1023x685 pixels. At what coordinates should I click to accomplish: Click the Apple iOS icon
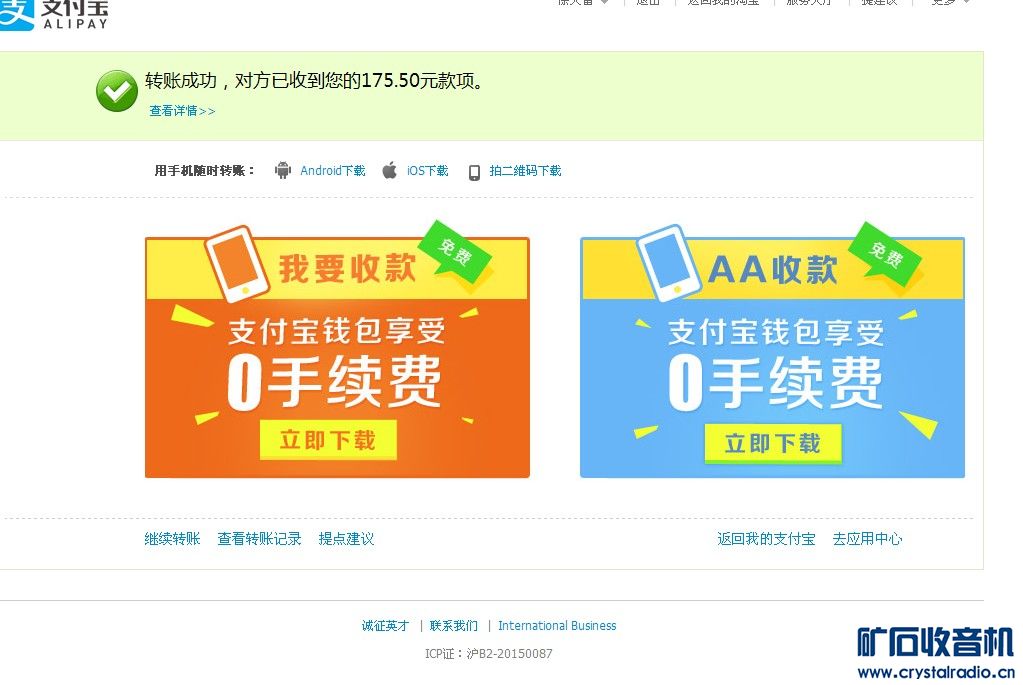point(389,170)
